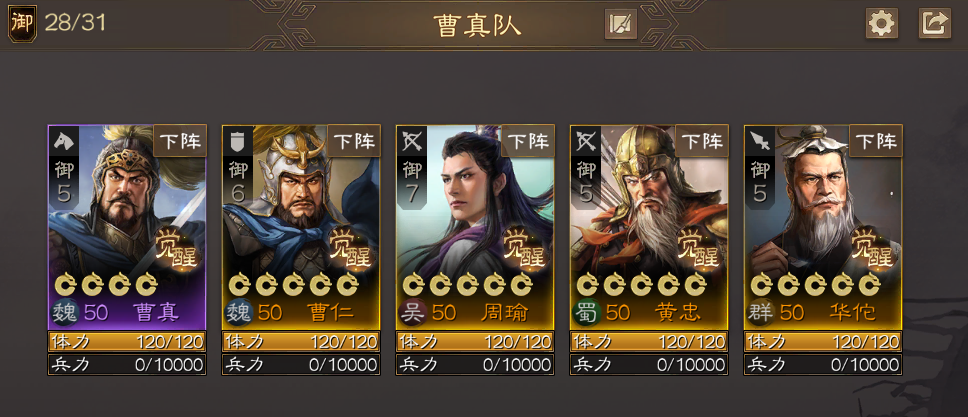Click cavalry horse icon on 曹真 card

[x=64, y=141]
